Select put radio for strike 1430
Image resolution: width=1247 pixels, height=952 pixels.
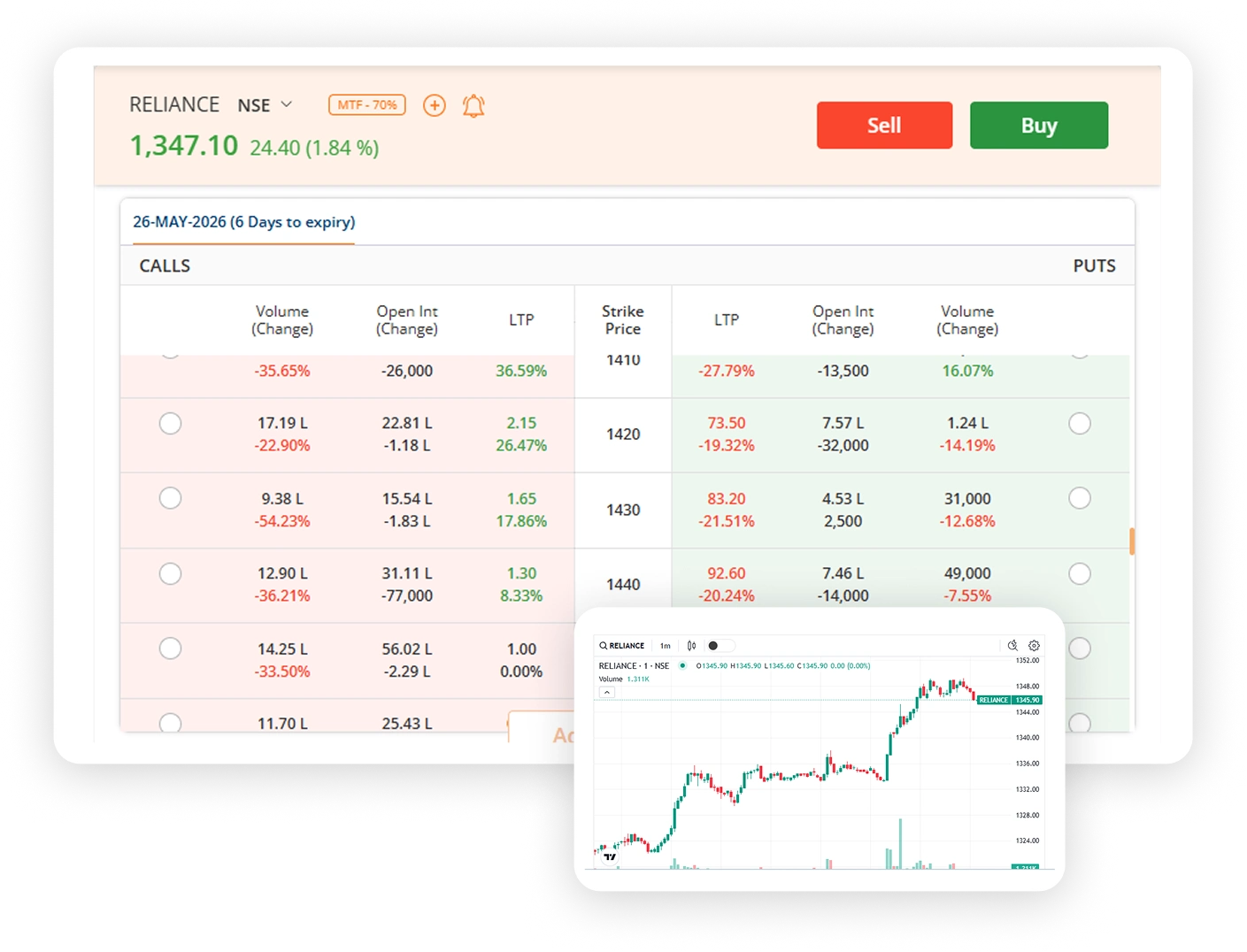[x=1080, y=498]
